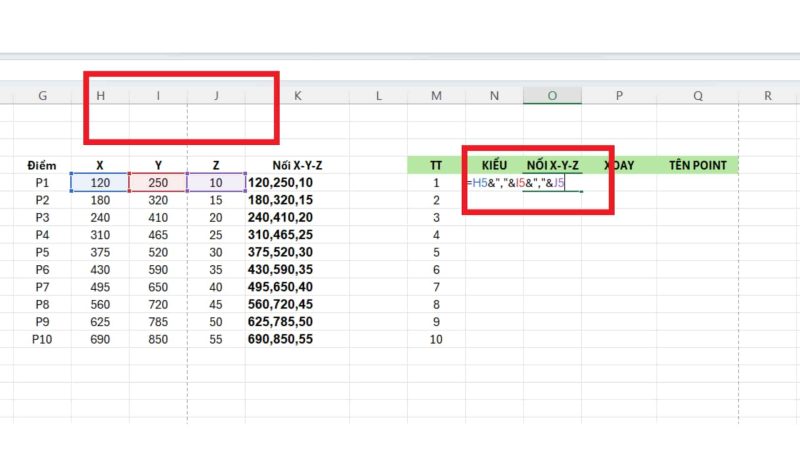Select cell with Z value 10

coord(216,183)
